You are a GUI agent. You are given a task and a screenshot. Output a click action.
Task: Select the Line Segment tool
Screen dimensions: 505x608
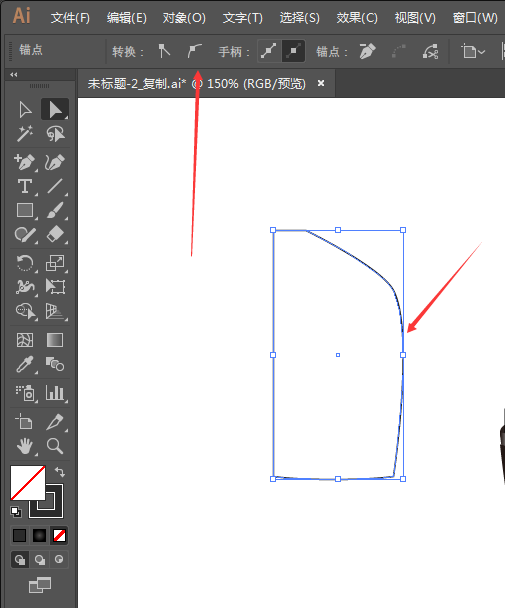[55, 186]
